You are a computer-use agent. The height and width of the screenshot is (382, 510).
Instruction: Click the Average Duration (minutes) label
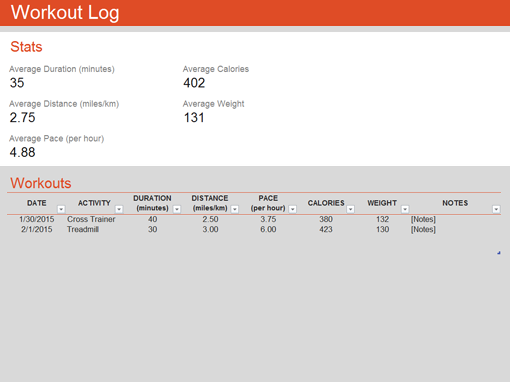62,69
